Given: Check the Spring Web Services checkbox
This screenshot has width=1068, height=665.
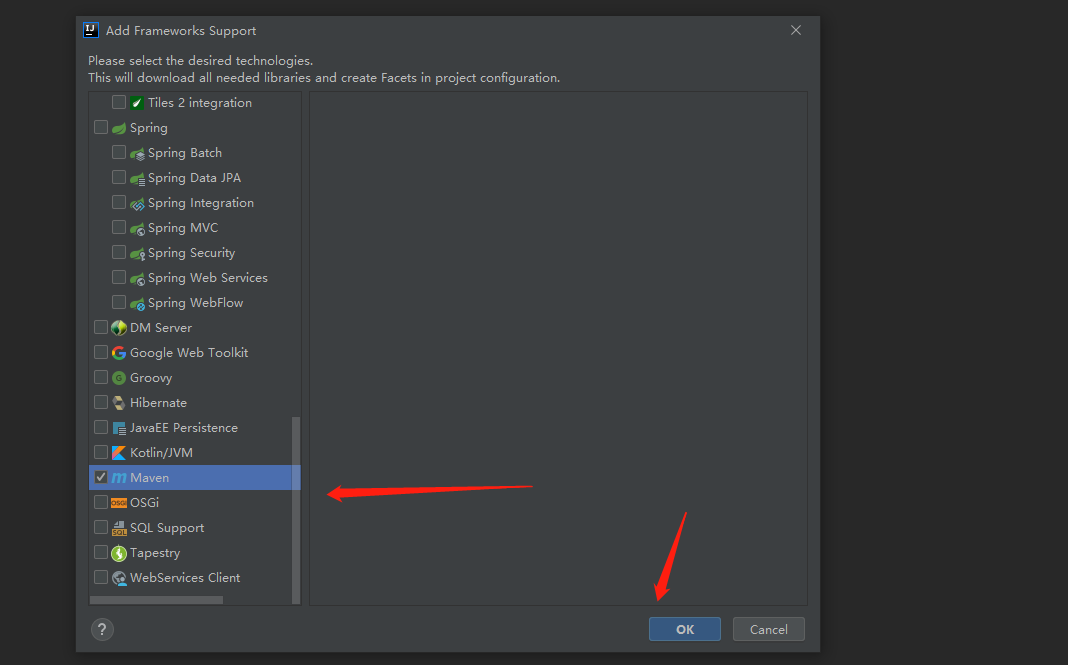Looking at the screenshot, I should coord(119,277).
